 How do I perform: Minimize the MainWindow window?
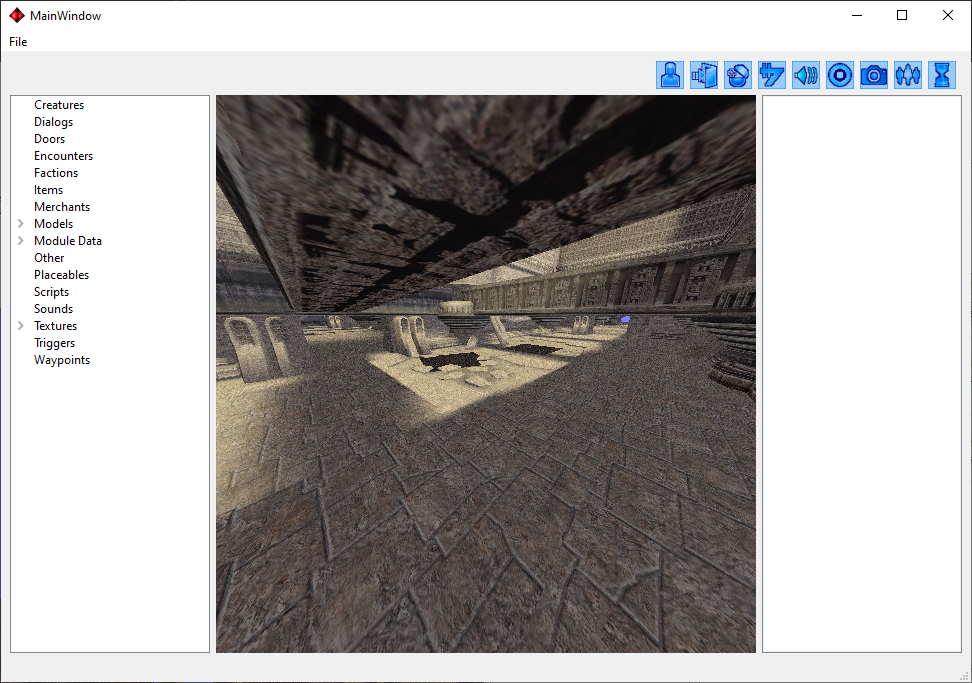point(857,15)
